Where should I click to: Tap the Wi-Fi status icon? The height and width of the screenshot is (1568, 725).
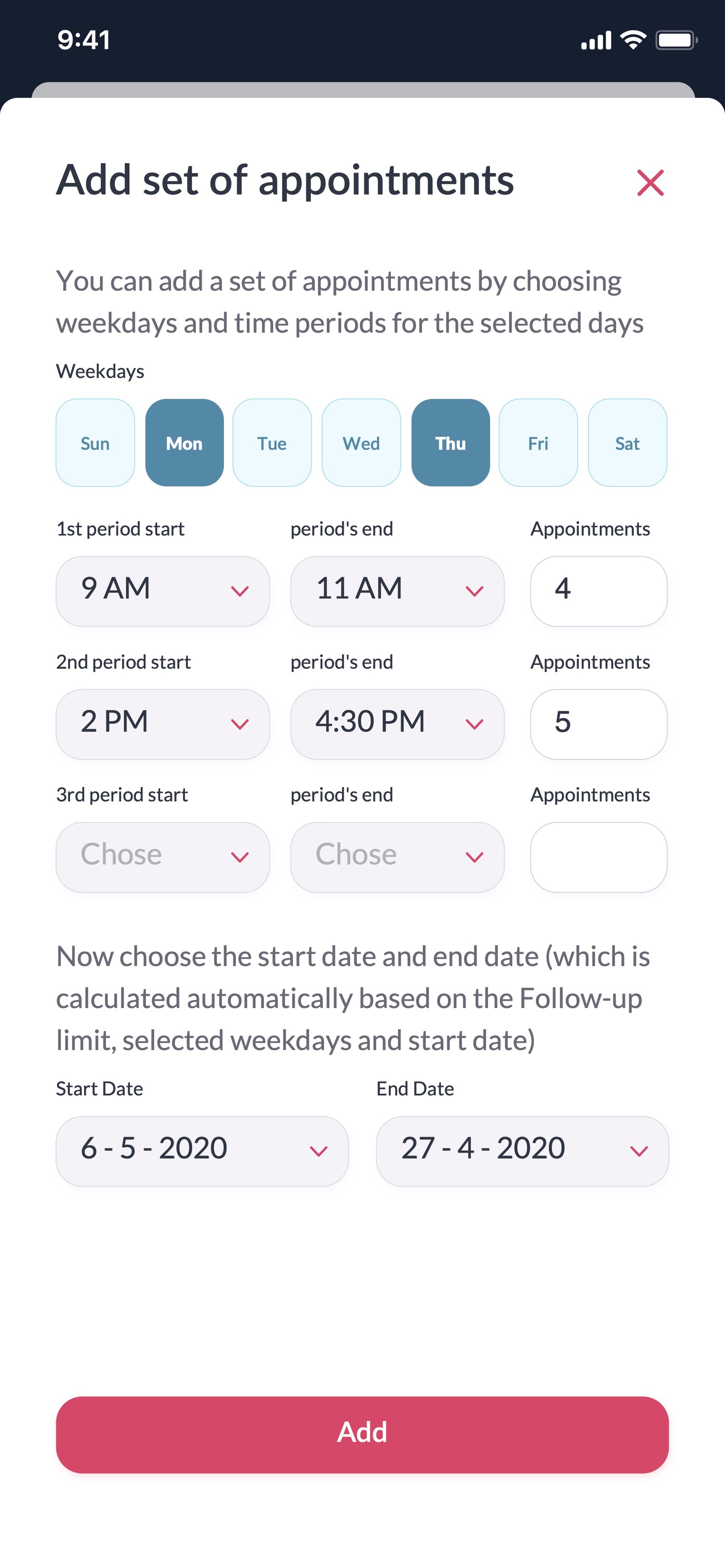coord(633,40)
